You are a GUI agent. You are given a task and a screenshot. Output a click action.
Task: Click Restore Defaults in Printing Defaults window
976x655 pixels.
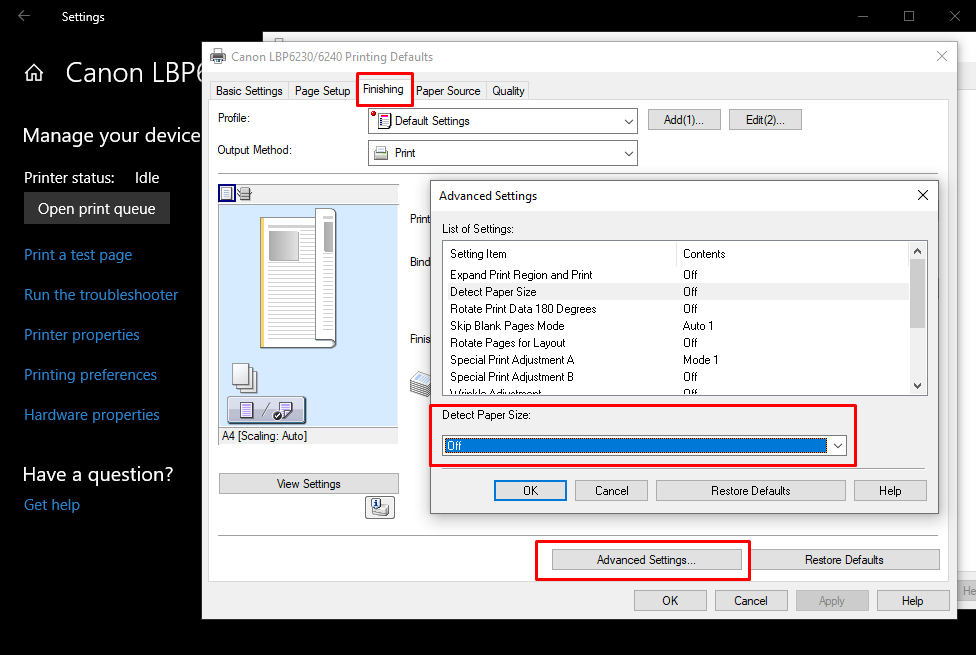coord(844,560)
